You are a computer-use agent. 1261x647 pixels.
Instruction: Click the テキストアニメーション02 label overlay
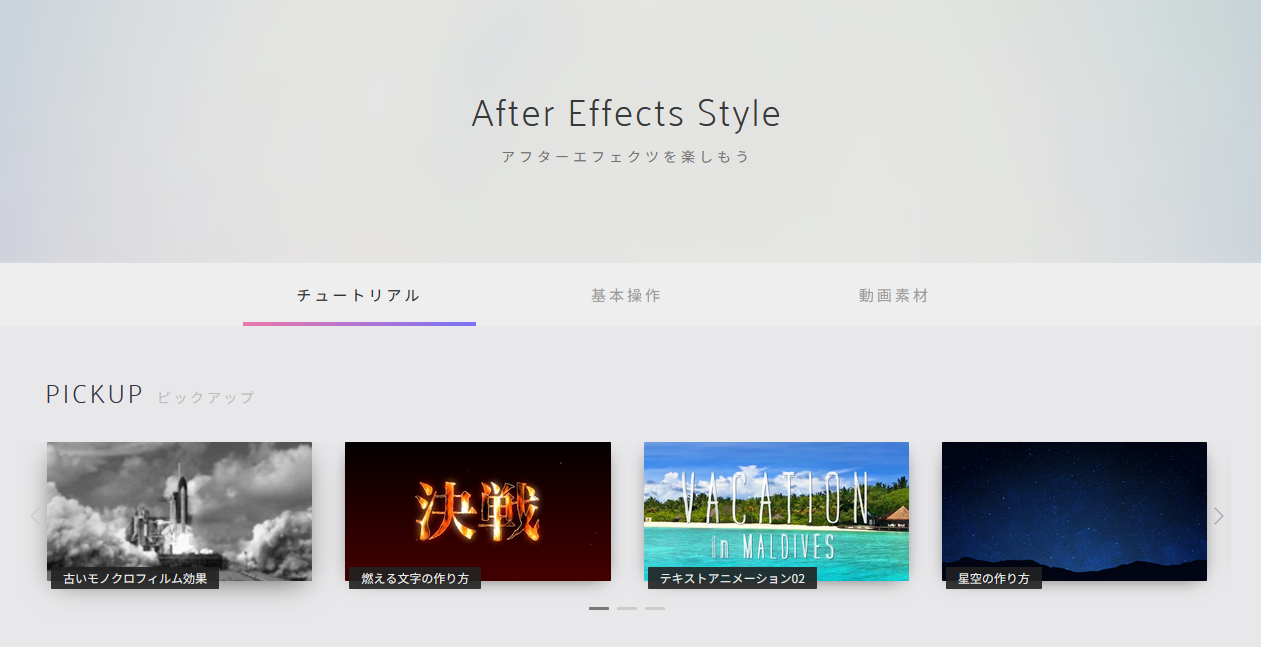coord(731,577)
